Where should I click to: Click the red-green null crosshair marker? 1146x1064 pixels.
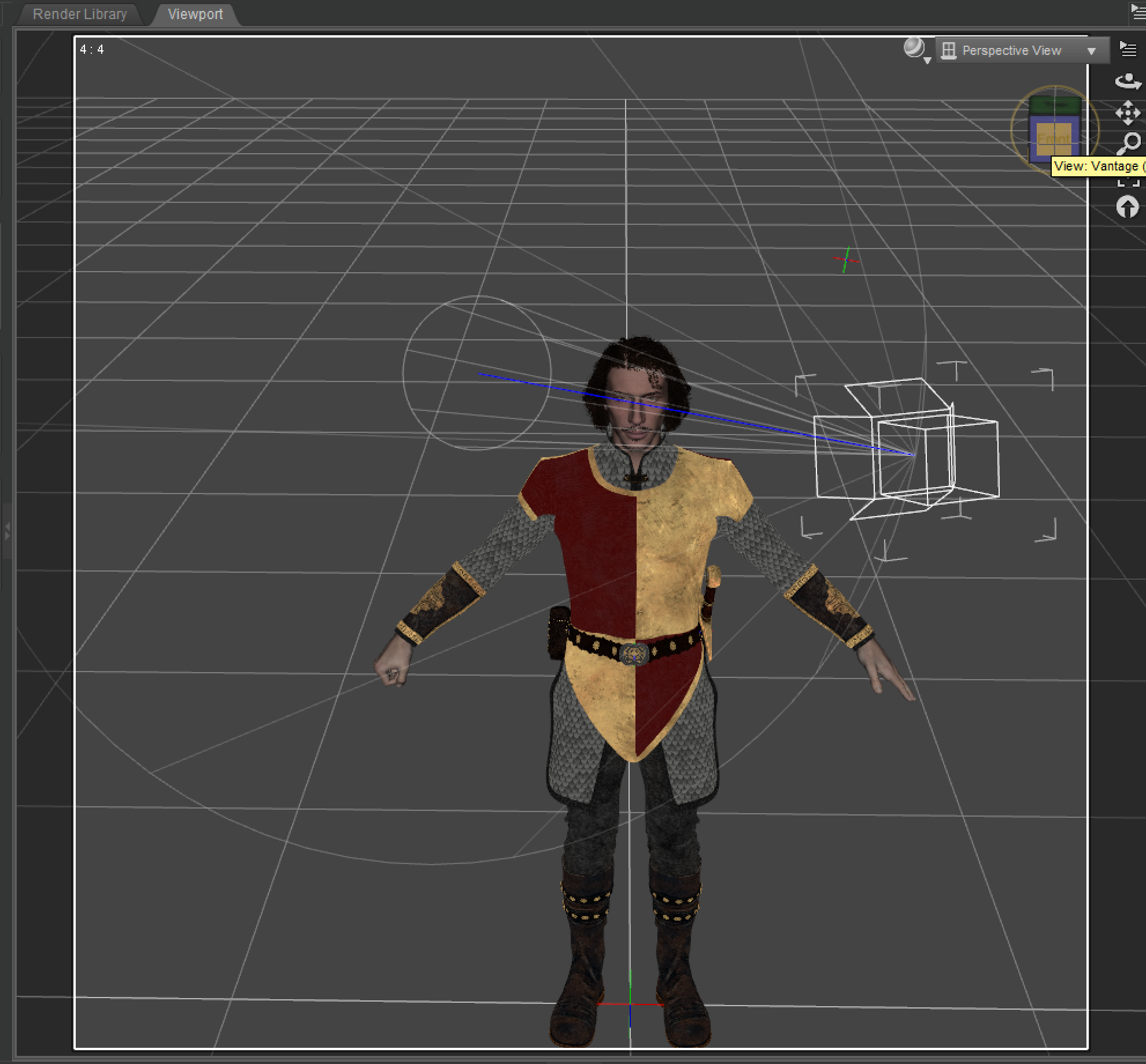tap(846, 260)
